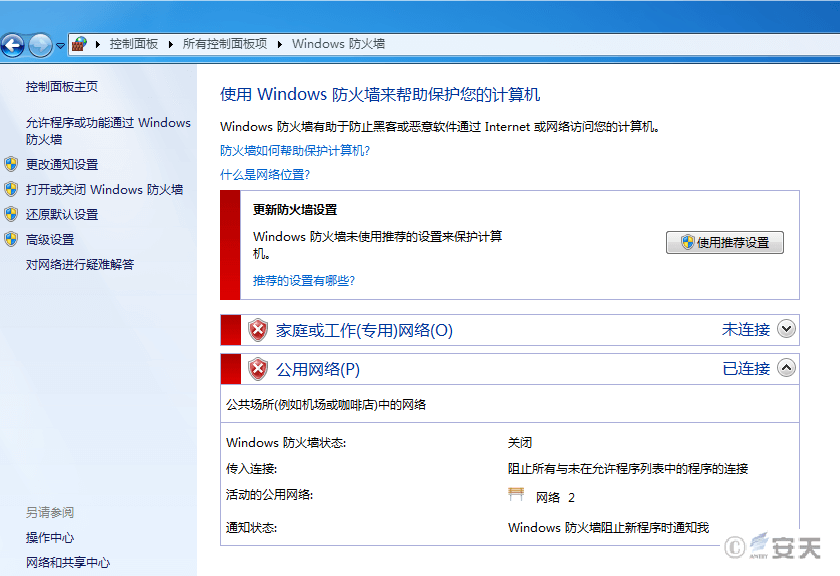This screenshot has height=576, width=840.
Task: Expand dropdown arrow after 所有控制面板项
Action: coord(280,44)
